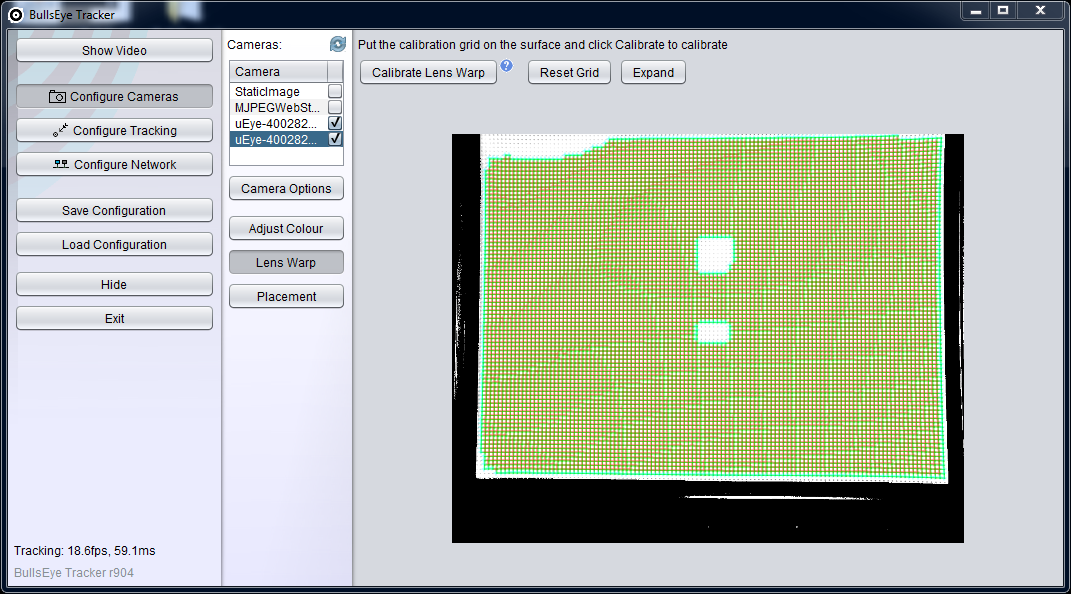Click the Save Configuration button
This screenshot has height=594, width=1071.
[x=114, y=211]
